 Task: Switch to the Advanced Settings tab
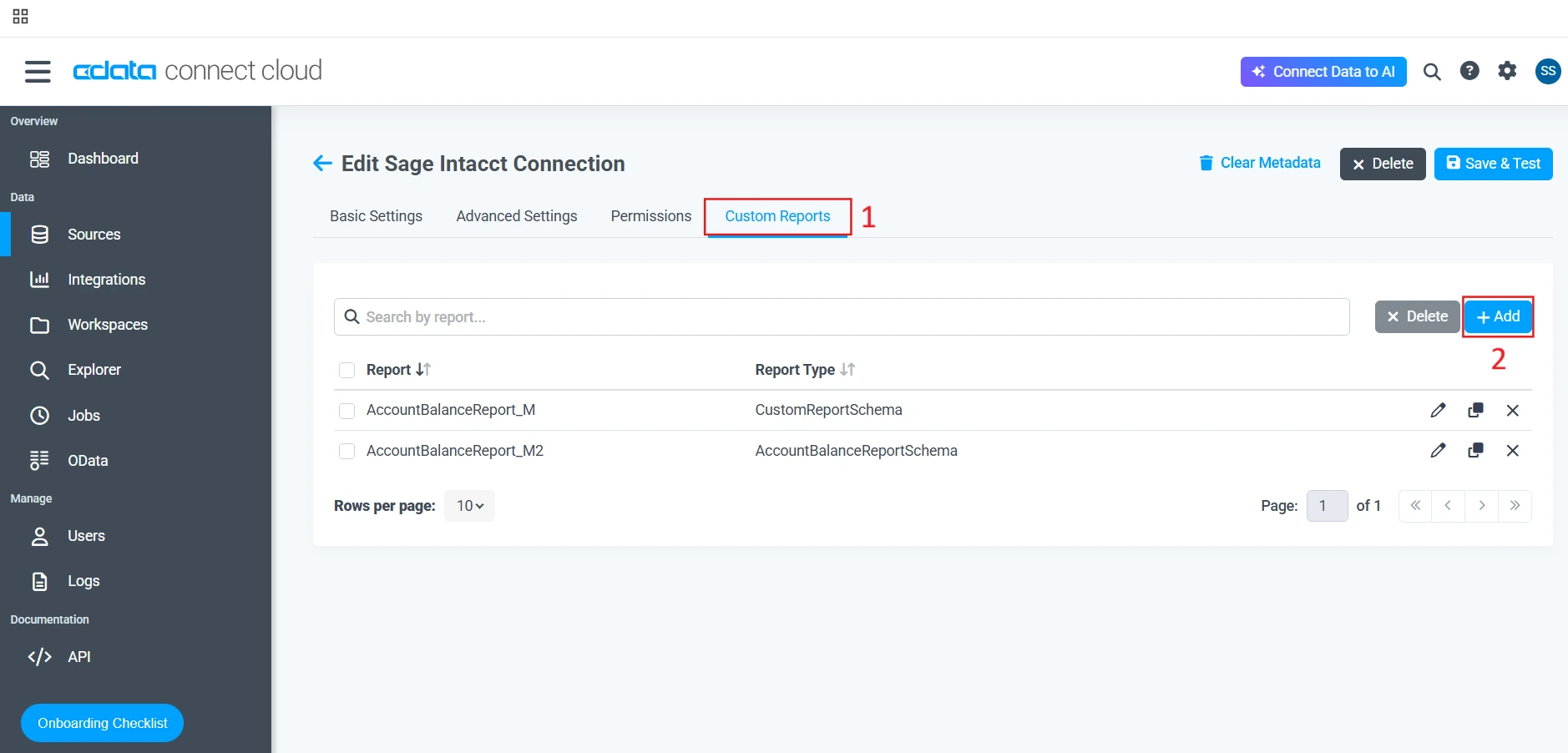coord(516,216)
